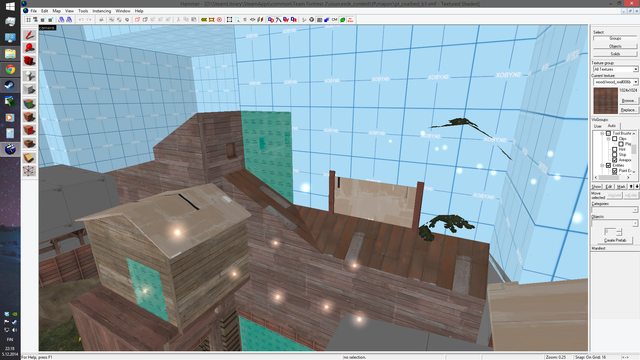Switch to the User visgroups tab
The image size is (640, 360).
598,126
